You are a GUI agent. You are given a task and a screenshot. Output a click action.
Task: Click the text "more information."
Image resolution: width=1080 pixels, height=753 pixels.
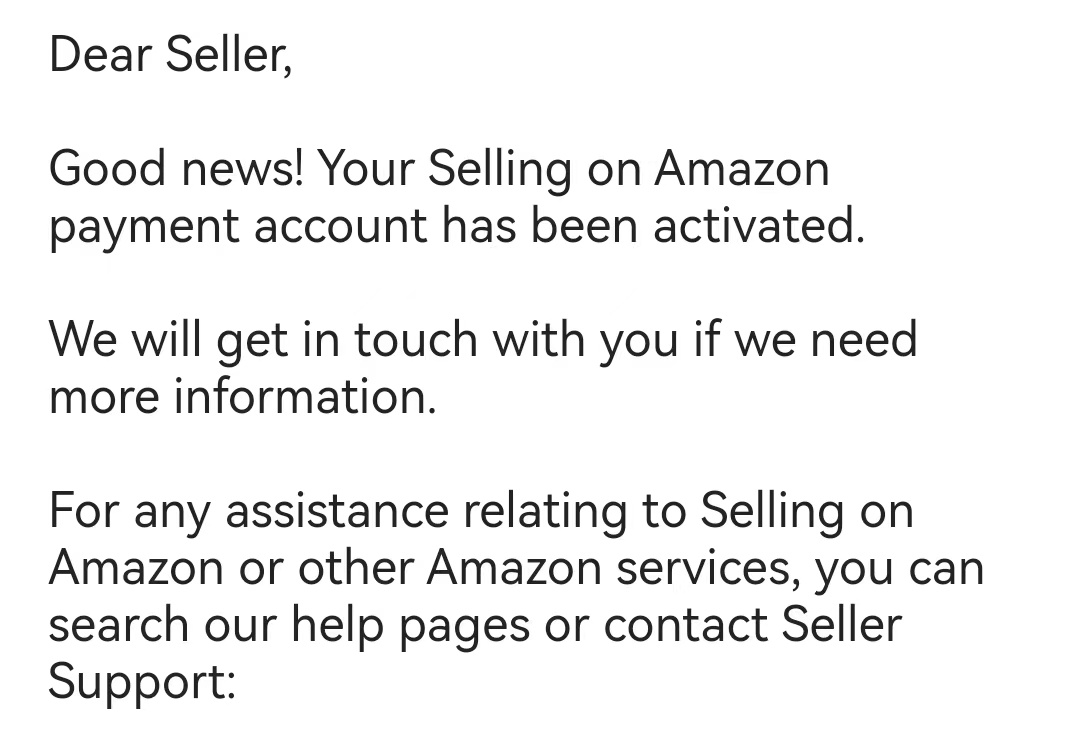(243, 397)
